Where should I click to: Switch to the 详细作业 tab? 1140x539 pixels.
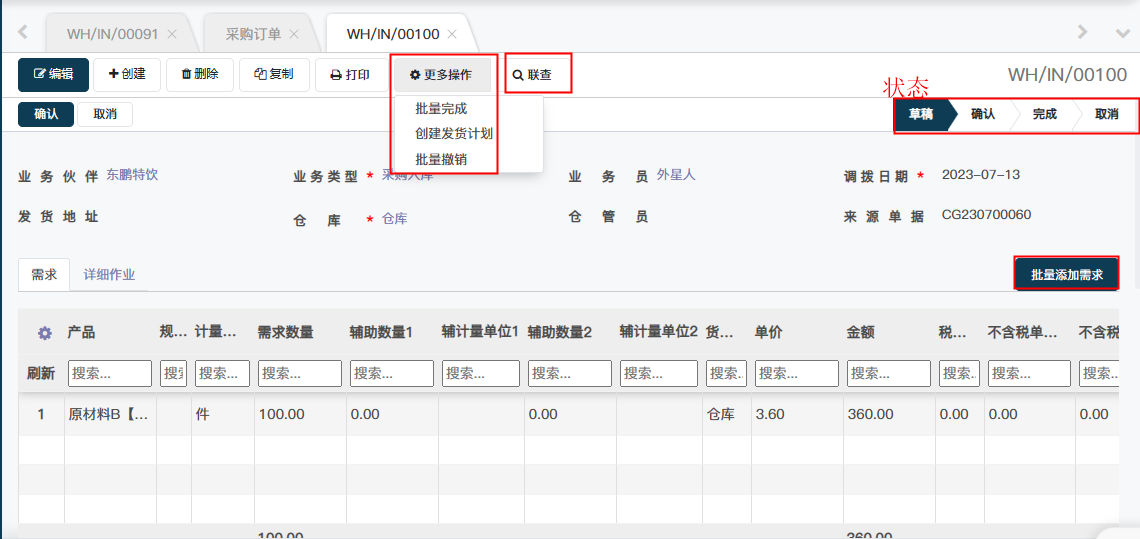[x=109, y=275]
